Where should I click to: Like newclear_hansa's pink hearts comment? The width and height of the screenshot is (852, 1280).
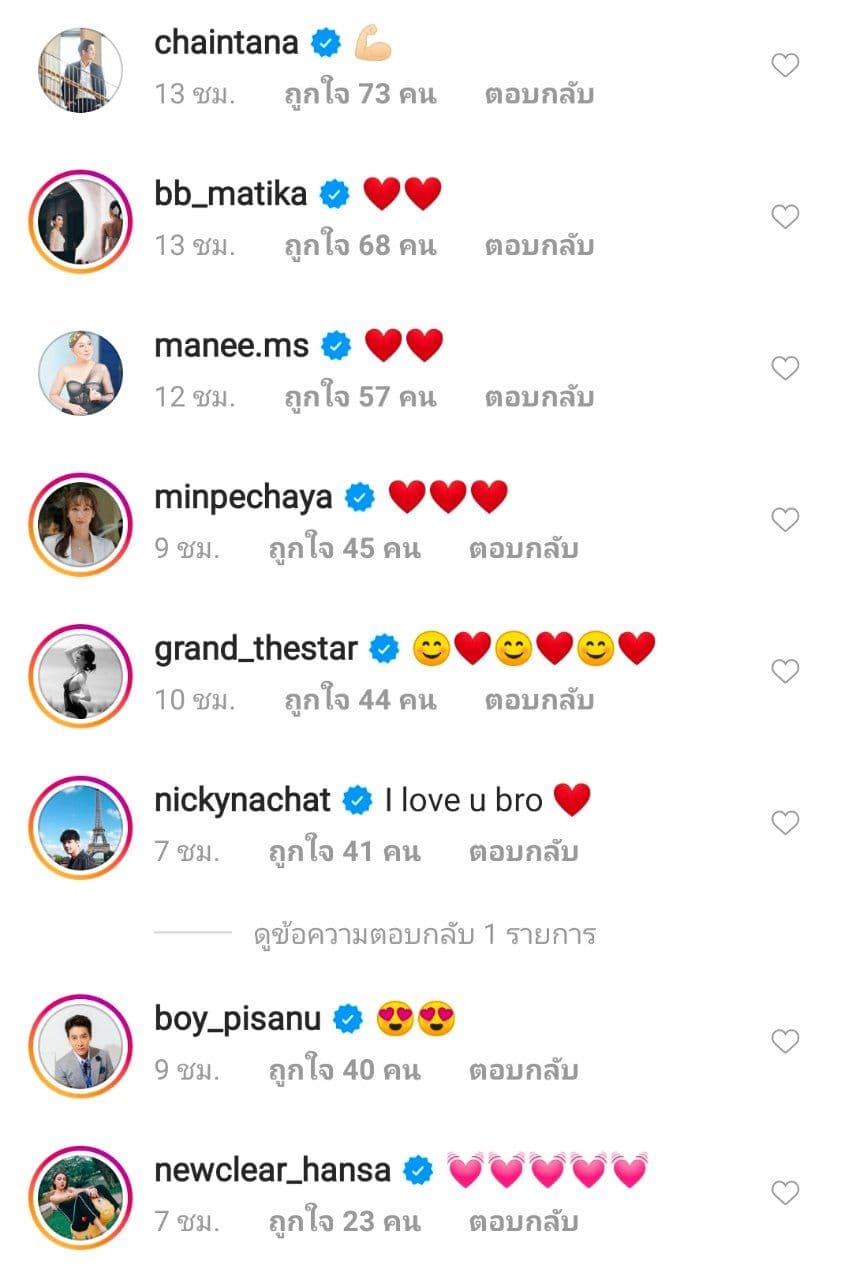pyautogui.click(x=785, y=1193)
